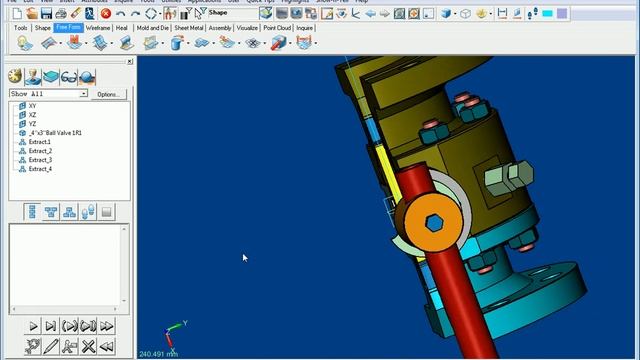Screen dimensions: 640x360
Task: Click the lower panel vertical scrollbar
Action: (124, 265)
